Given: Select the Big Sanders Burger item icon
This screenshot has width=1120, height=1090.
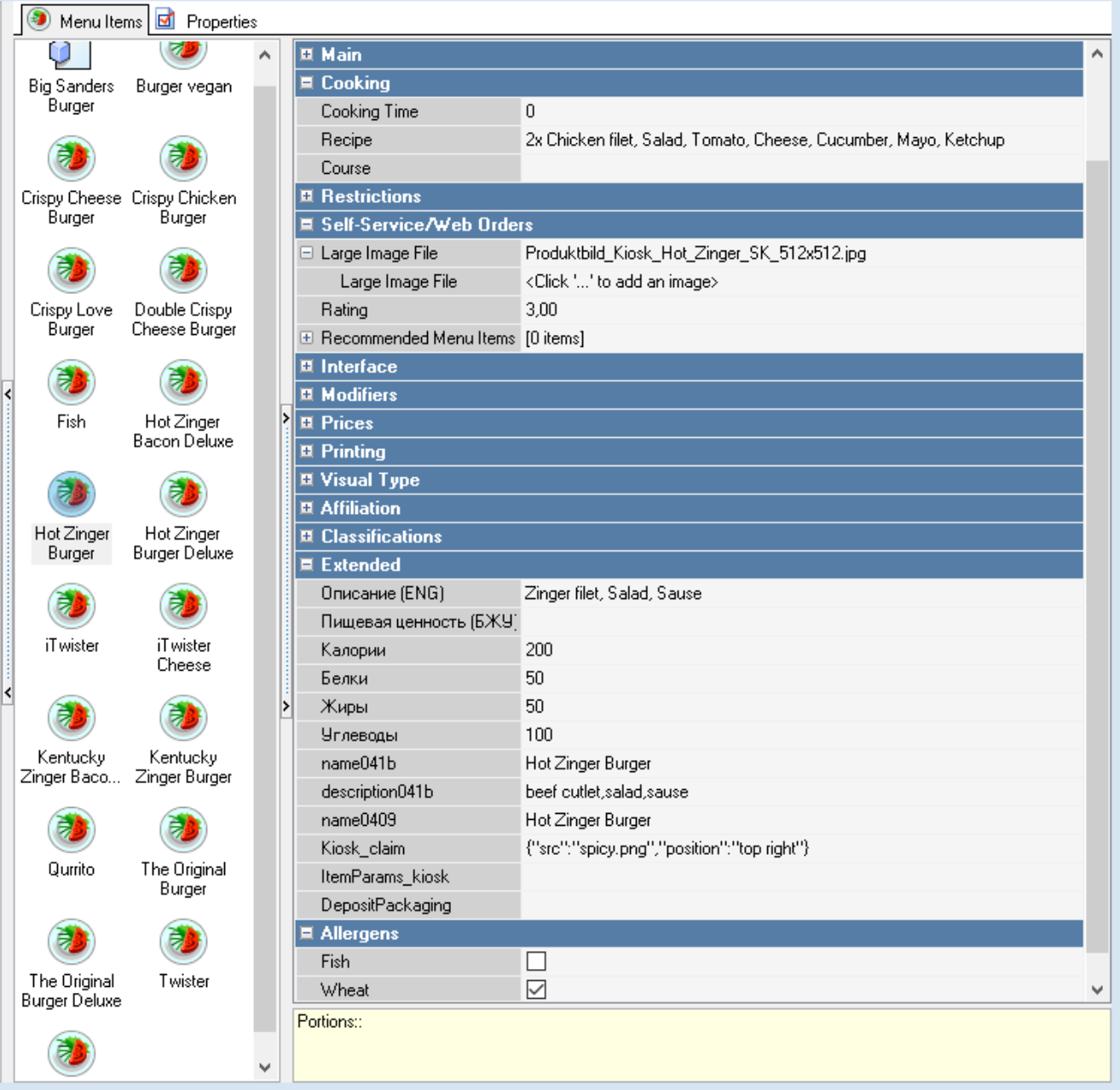Looking at the screenshot, I should click(71, 55).
